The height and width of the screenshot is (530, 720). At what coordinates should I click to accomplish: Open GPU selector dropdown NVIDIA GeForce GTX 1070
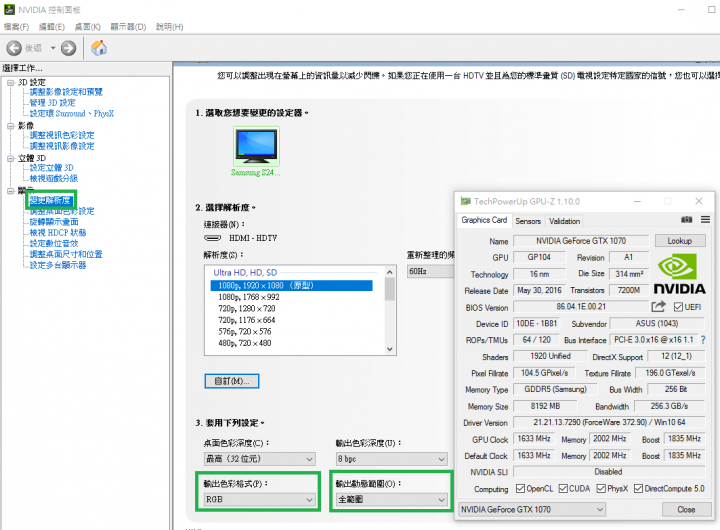[532, 509]
